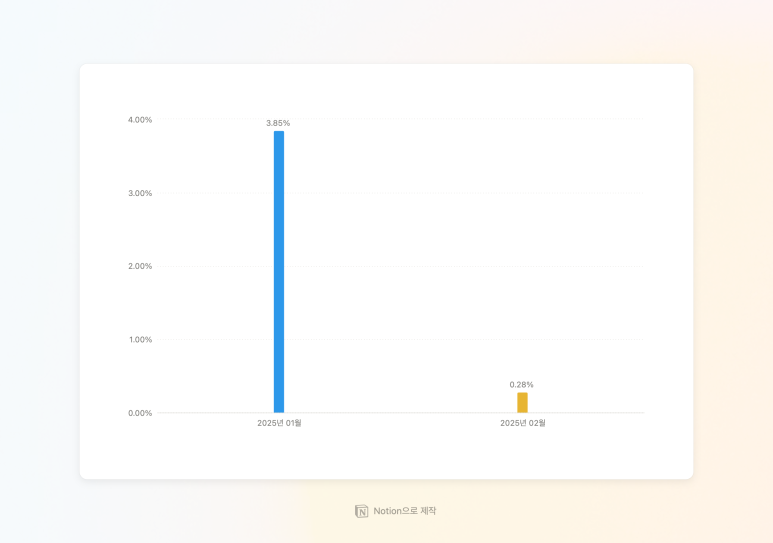Click the top of the yellow bar
The width and height of the screenshot is (773, 543).
[x=522, y=394]
